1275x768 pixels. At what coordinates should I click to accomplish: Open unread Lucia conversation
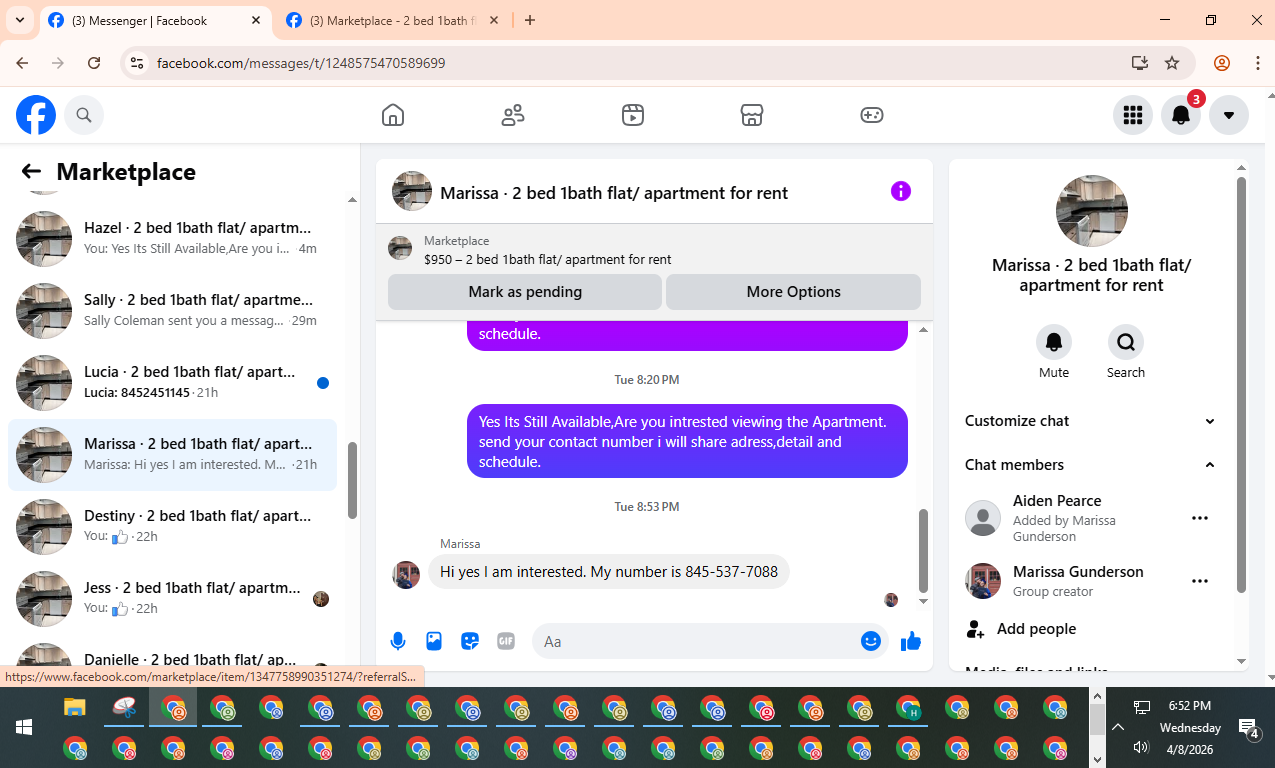[172, 383]
